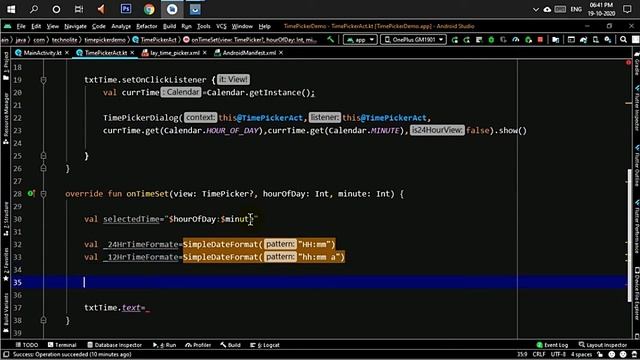The width and height of the screenshot is (640, 360).
Task: Open the Event Log tool window
Action: click(x=552, y=345)
